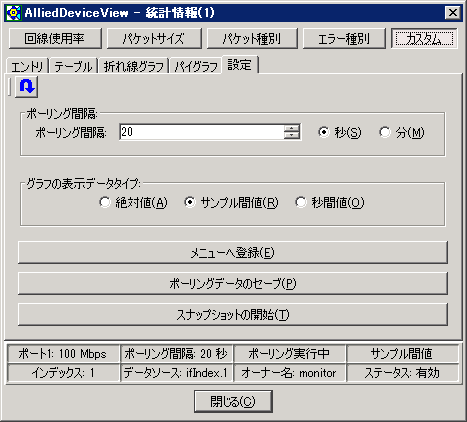Decrease polling interval with the down spinner arrow
Viewport: 467px width, 422px height.
point(292,135)
